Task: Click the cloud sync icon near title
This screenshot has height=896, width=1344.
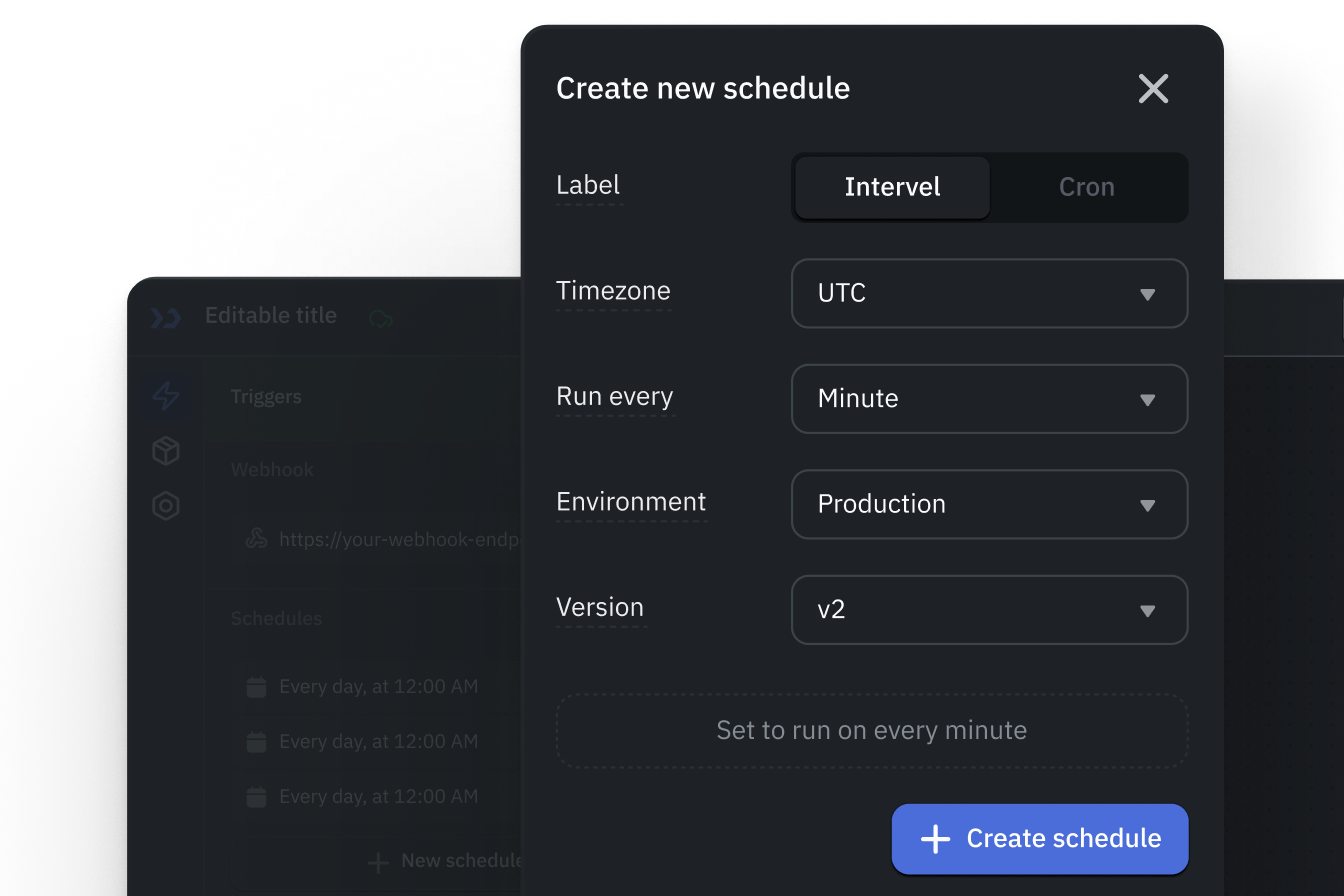Action: [381, 318]
